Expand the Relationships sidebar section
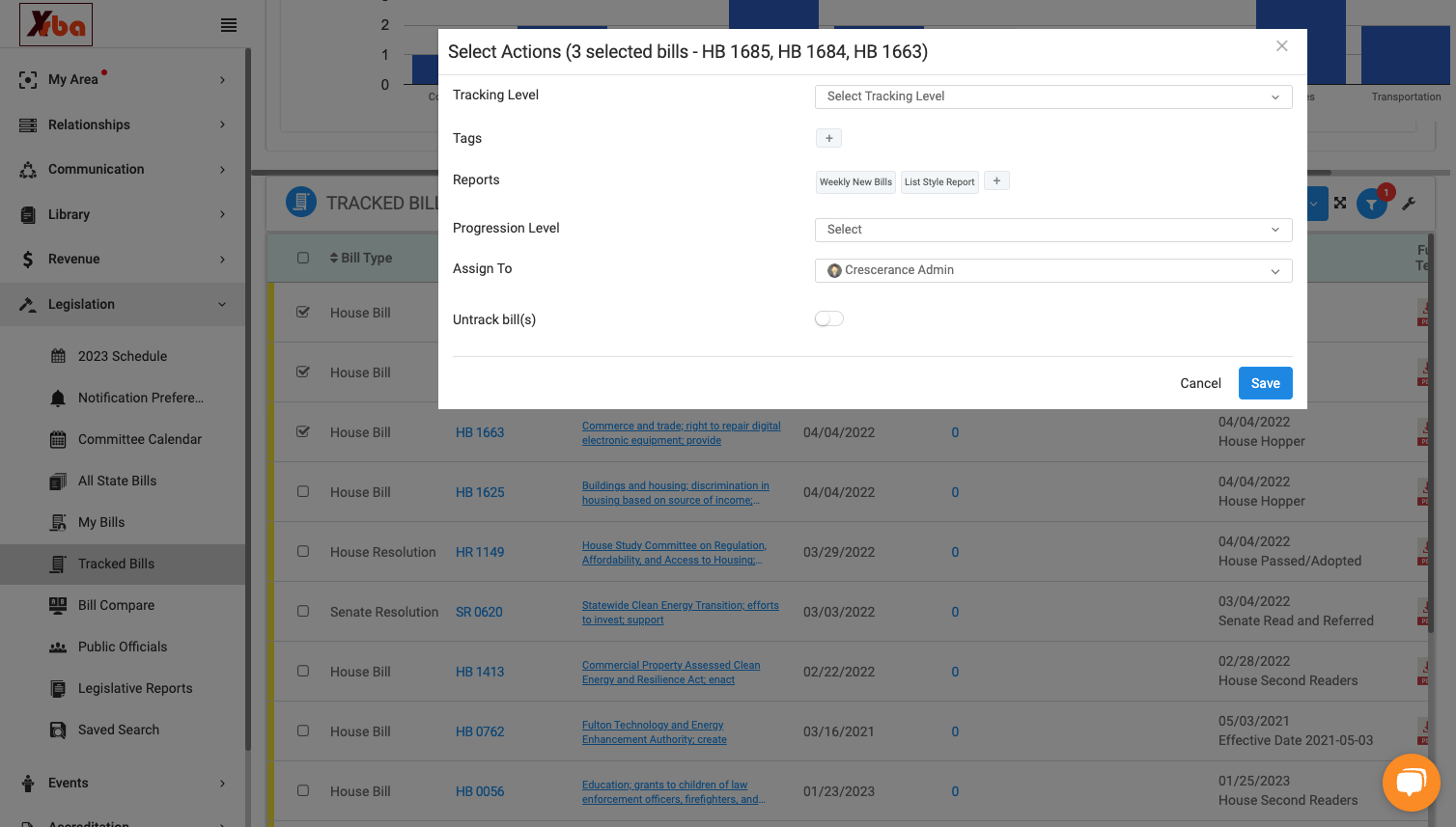The width and height of the screenshot is (1456, 827). (123, 124)
